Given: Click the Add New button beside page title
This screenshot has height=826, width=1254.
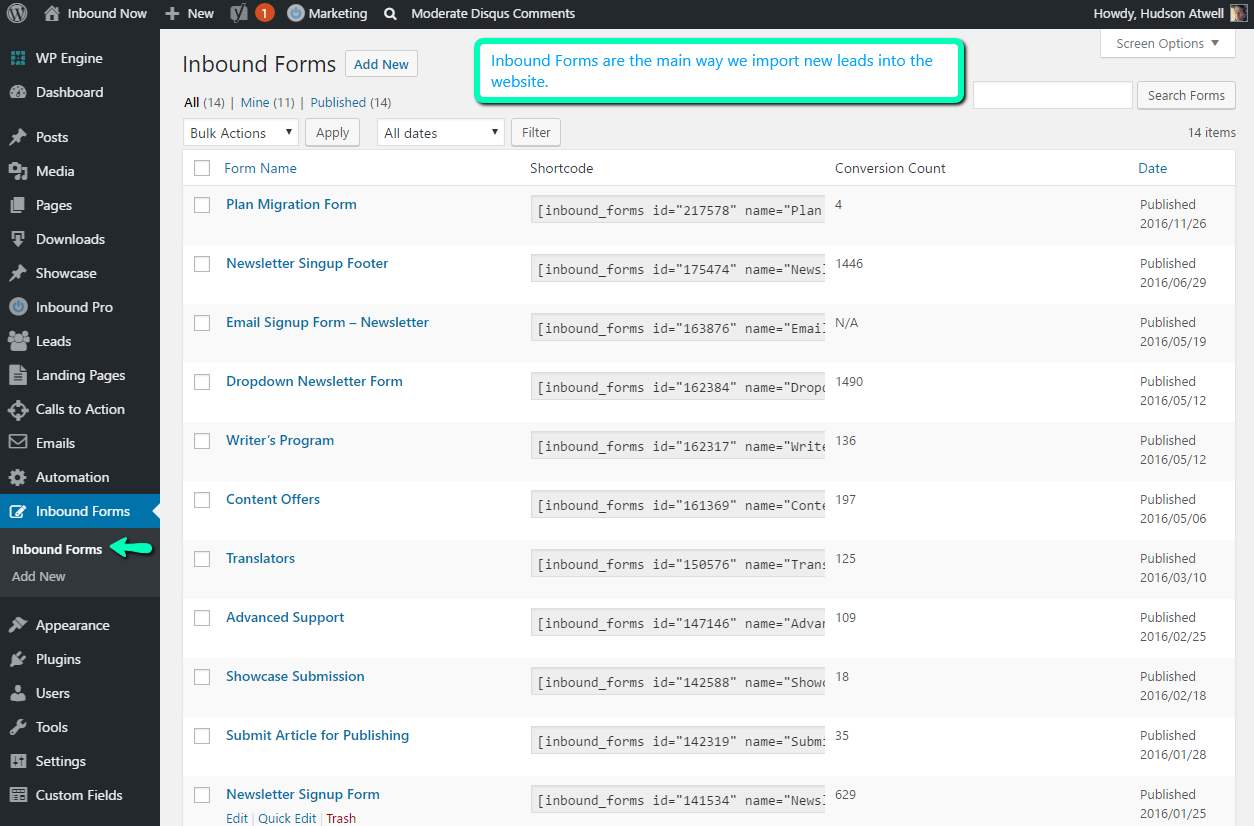Looking at the screenshot, I should [381, 64].
